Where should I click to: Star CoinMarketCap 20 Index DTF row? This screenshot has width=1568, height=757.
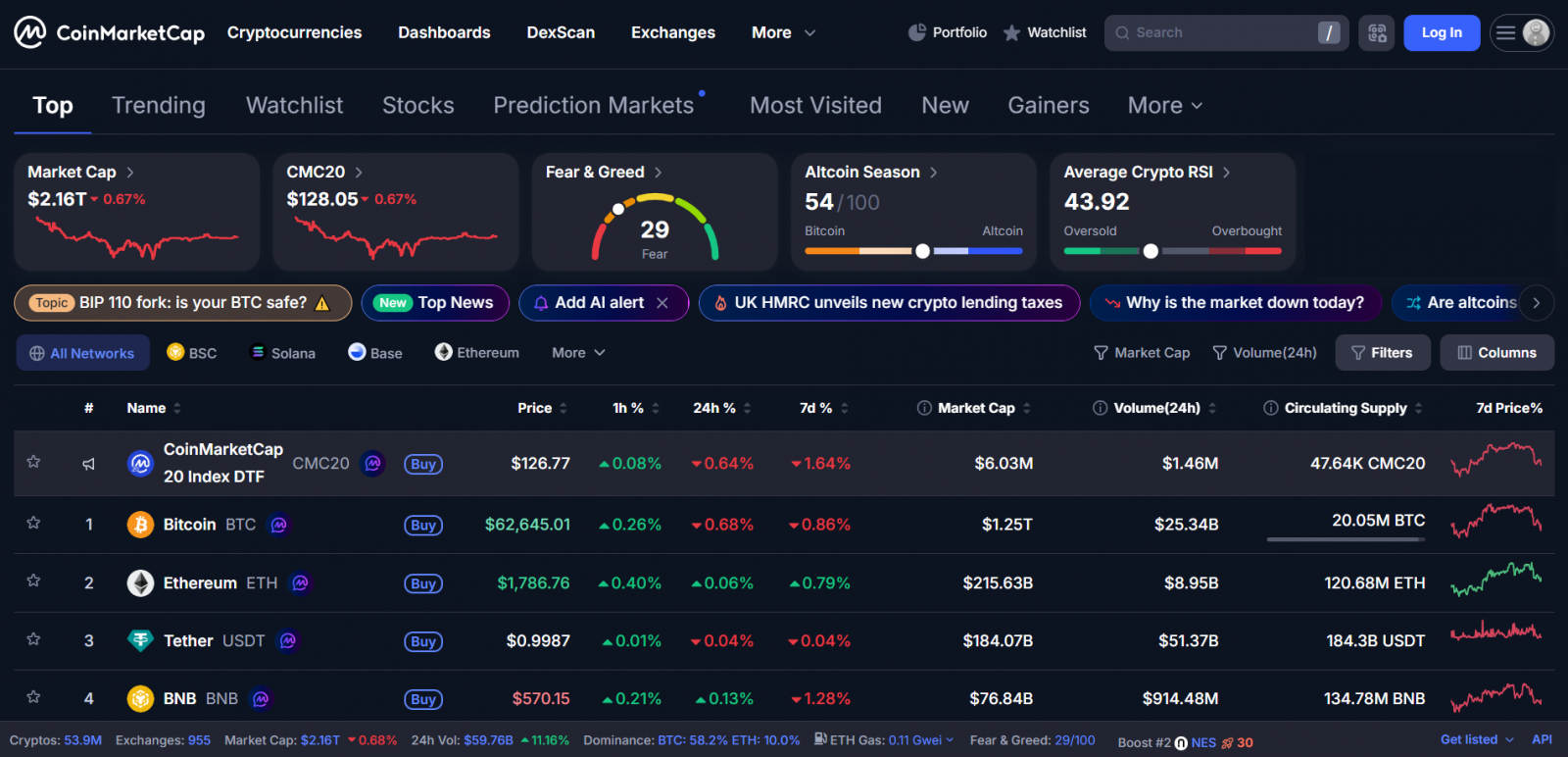pyautogui.click(x=33, y=461)
